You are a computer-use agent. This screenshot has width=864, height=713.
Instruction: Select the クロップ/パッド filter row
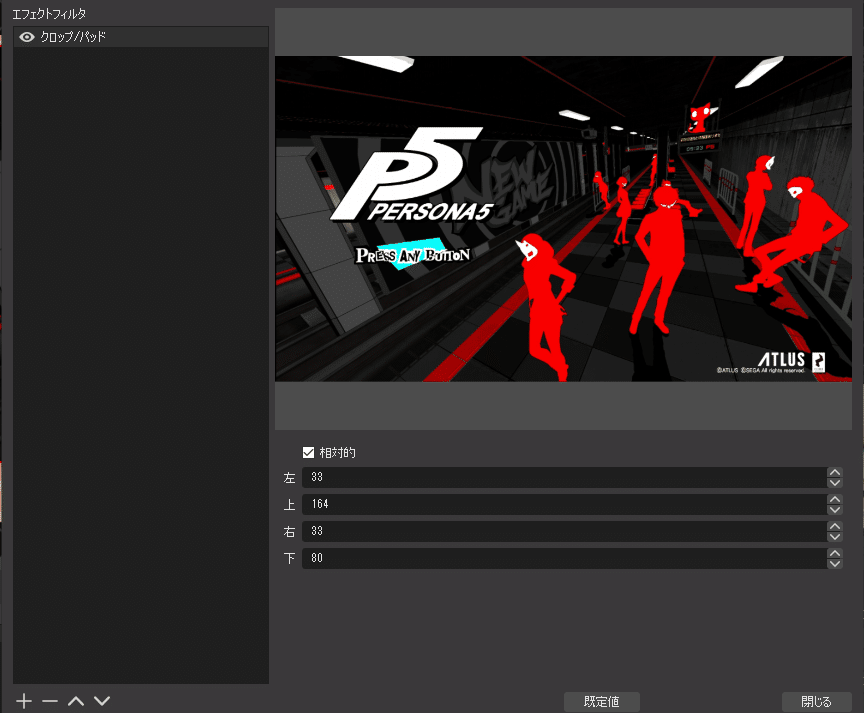point(141,37)
